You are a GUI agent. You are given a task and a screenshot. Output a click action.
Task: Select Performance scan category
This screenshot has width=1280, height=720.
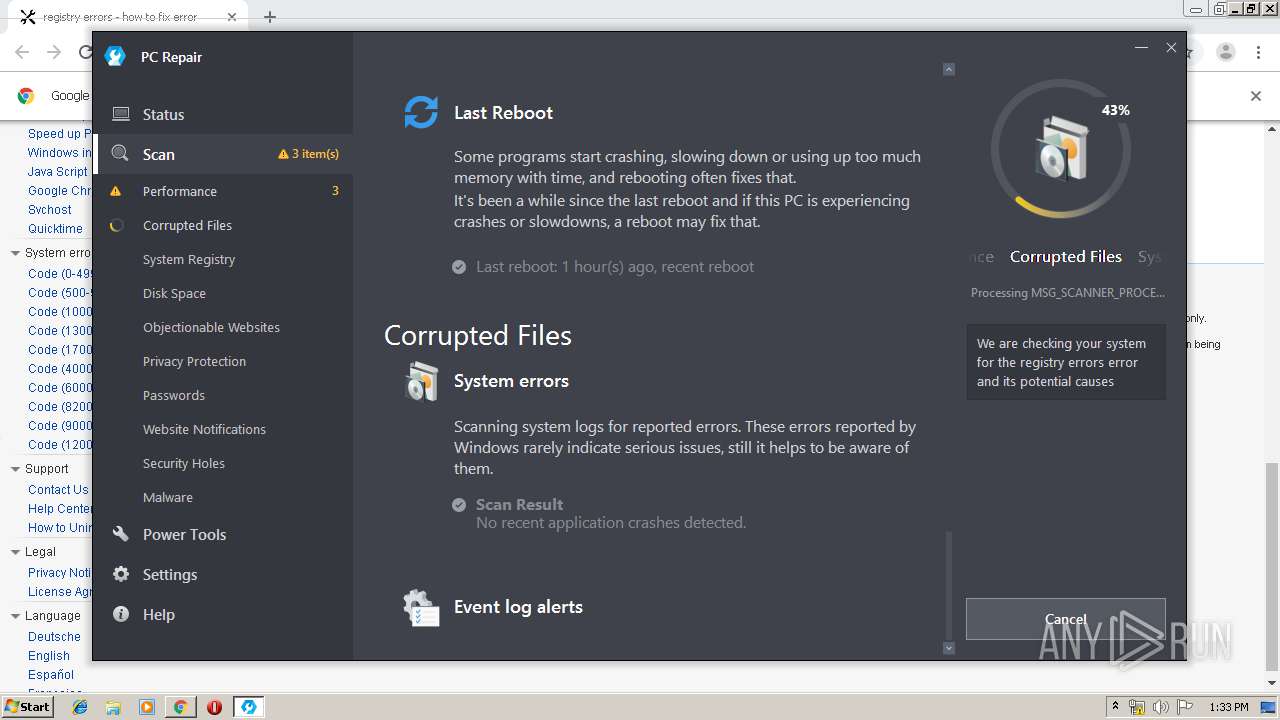coord(223,191)
